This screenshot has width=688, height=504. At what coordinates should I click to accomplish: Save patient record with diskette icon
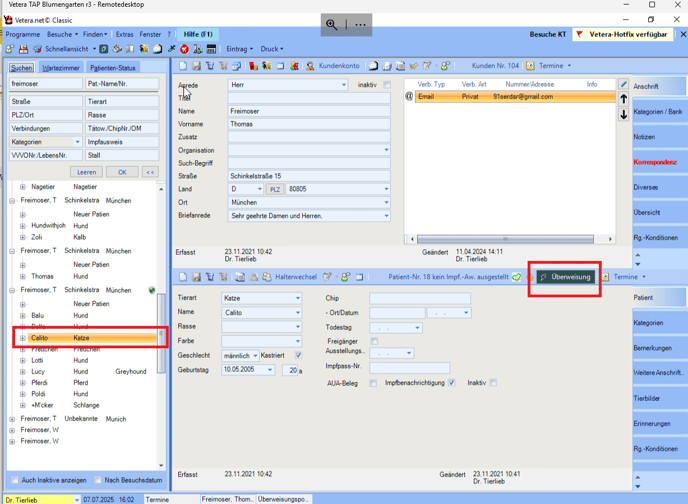(x=197, y=277)
